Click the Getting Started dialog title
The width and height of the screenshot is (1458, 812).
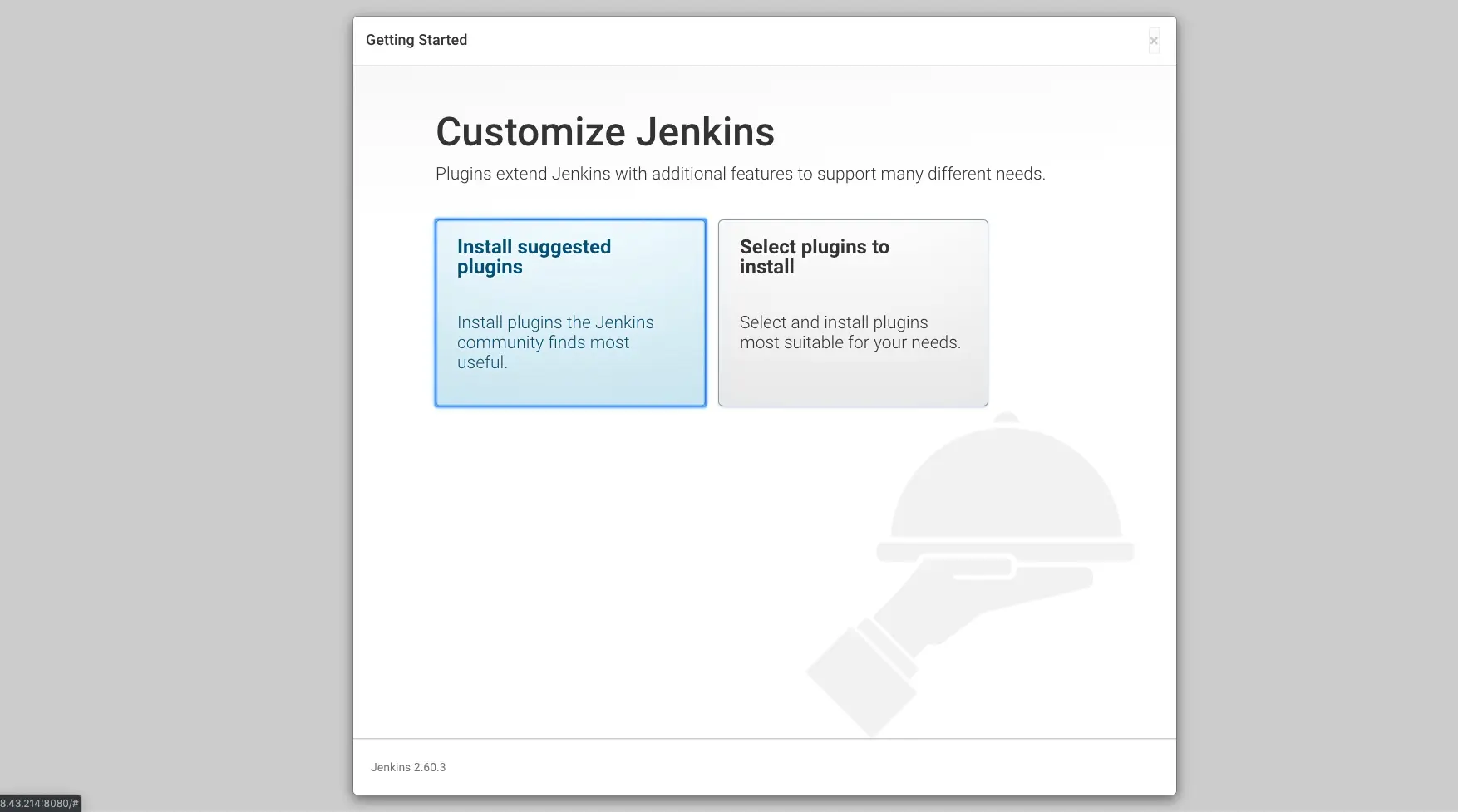point(416,40)
